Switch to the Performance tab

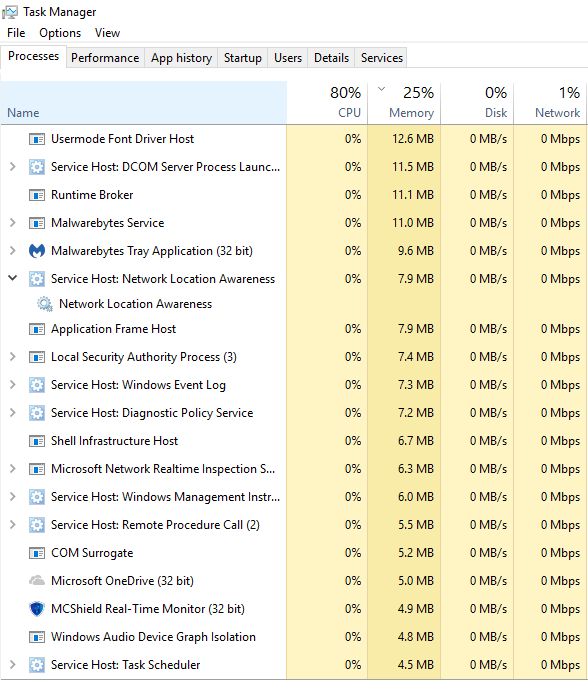point(105,58)
